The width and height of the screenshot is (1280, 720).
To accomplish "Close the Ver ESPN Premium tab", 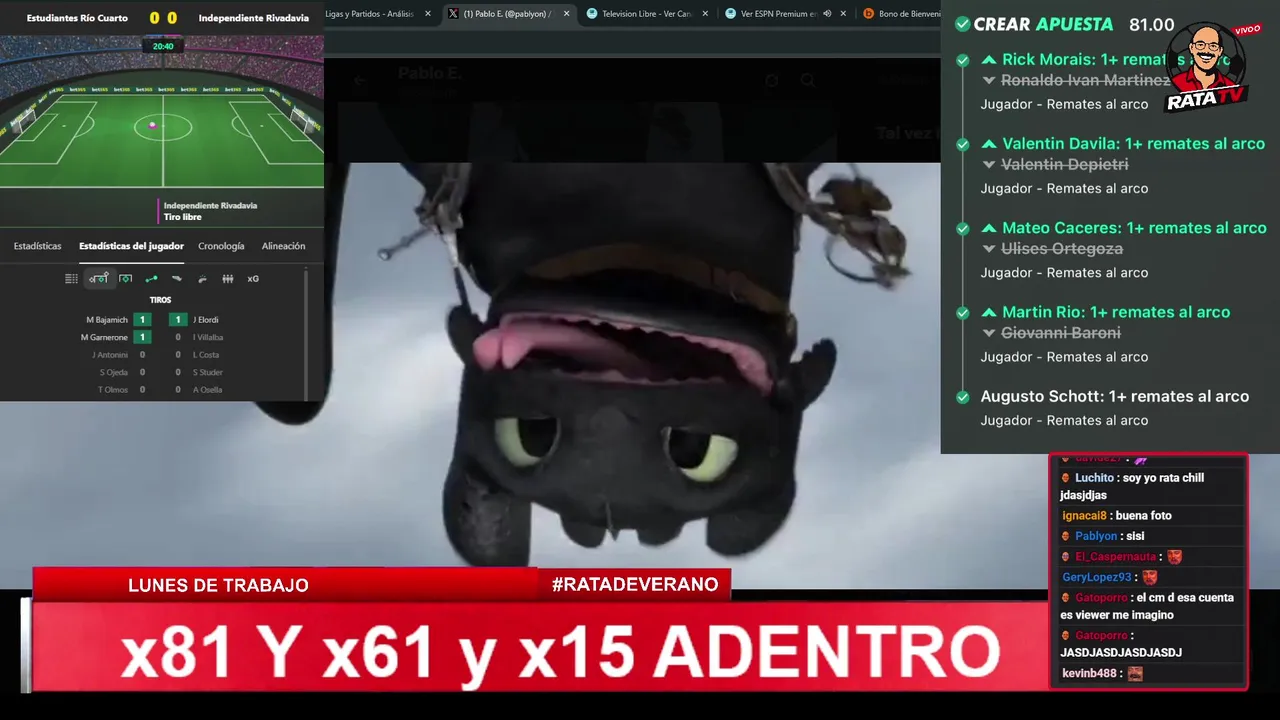I will (842, 14).
